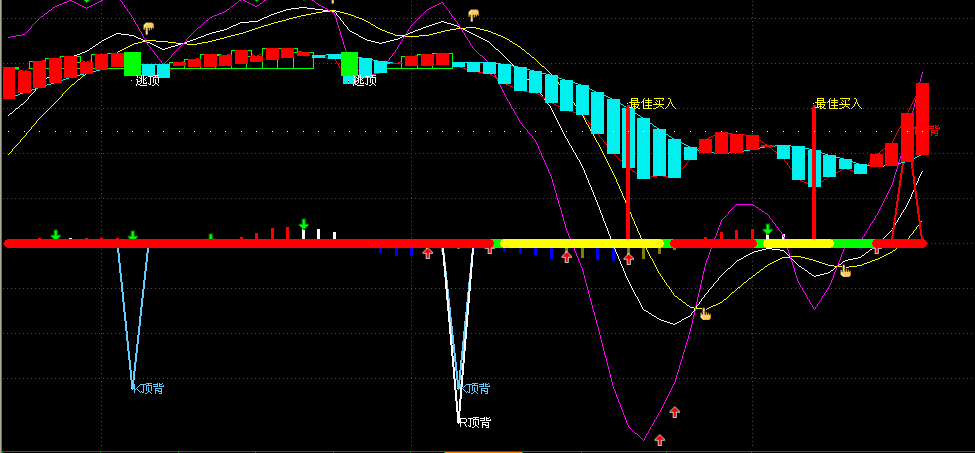Click the long yellow segment of the signal band
This screenshot has width=975, height=453.
click(582, 244)
